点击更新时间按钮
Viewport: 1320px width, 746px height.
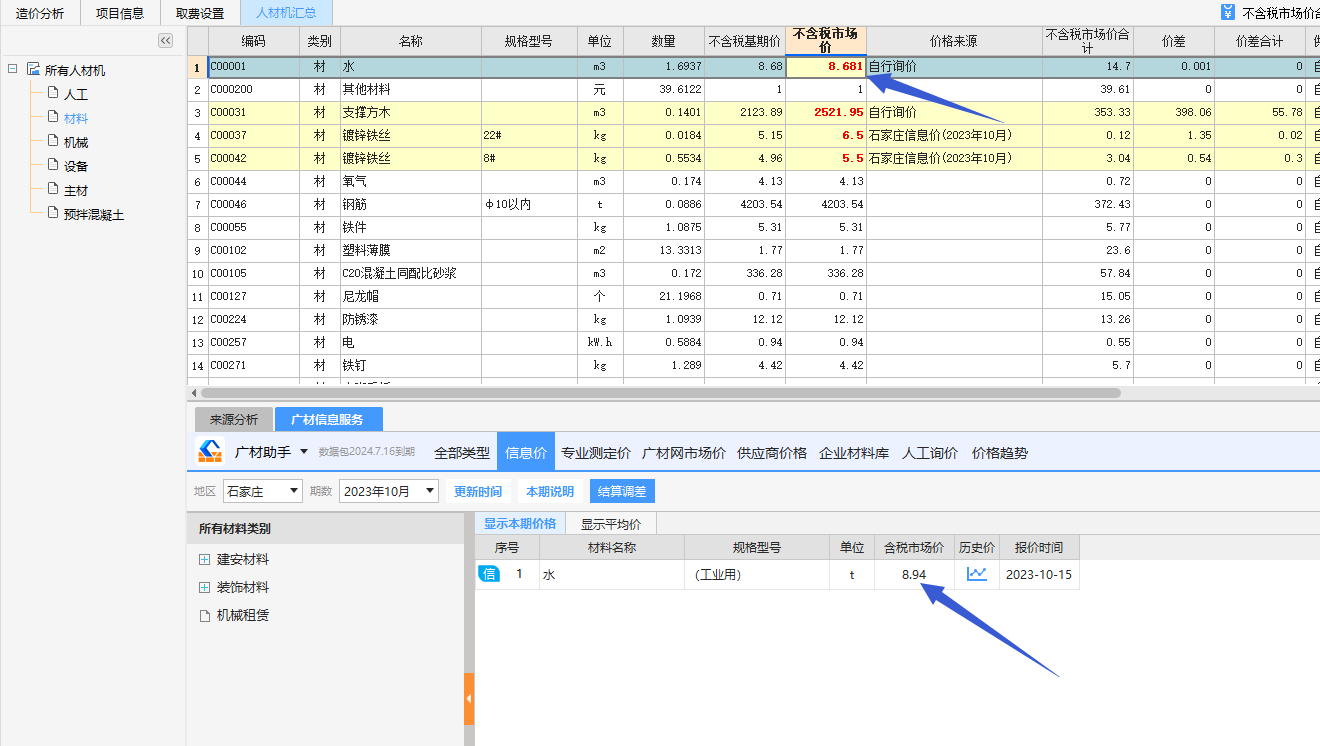[x=478, y=490]
